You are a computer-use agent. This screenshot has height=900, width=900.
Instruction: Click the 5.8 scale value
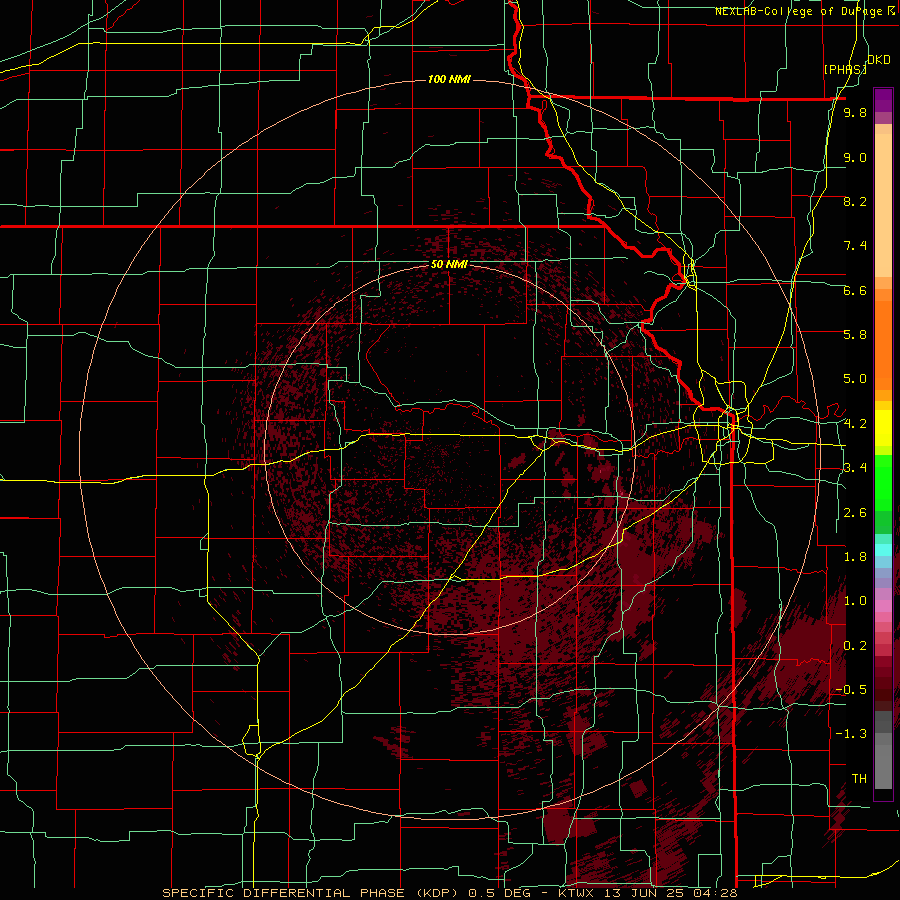tap(855, 334)
